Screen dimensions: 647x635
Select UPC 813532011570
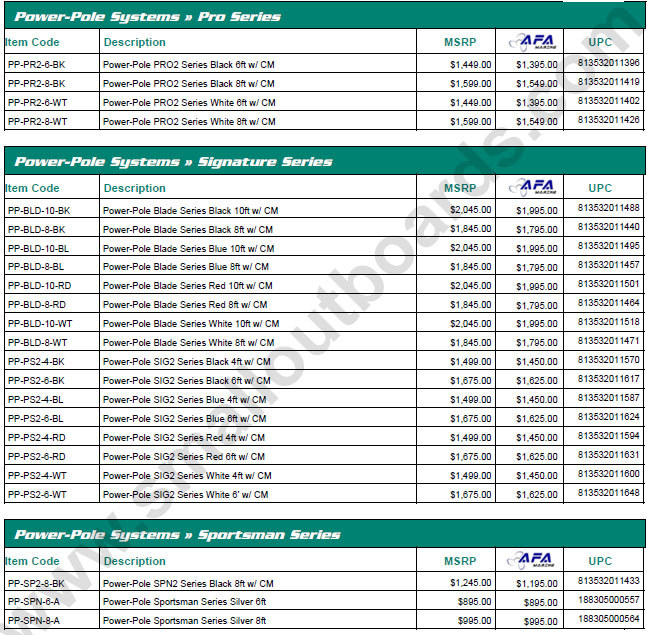609,360
